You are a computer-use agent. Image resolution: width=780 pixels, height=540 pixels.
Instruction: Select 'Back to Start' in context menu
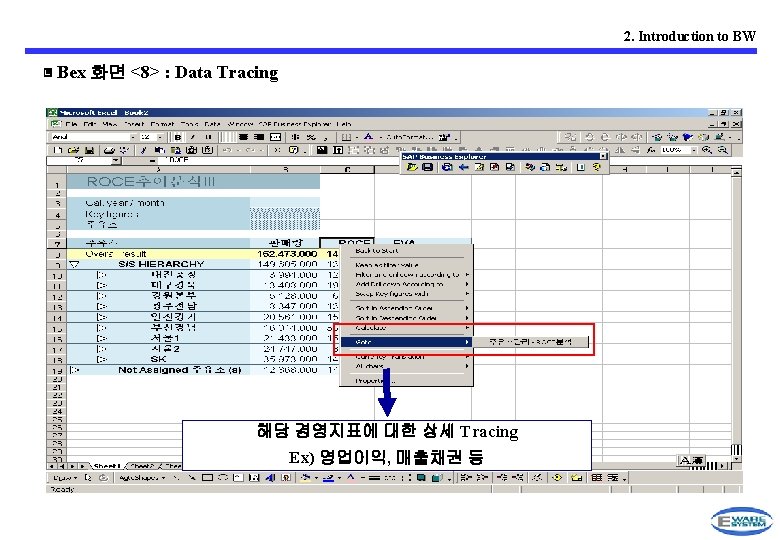406,251
